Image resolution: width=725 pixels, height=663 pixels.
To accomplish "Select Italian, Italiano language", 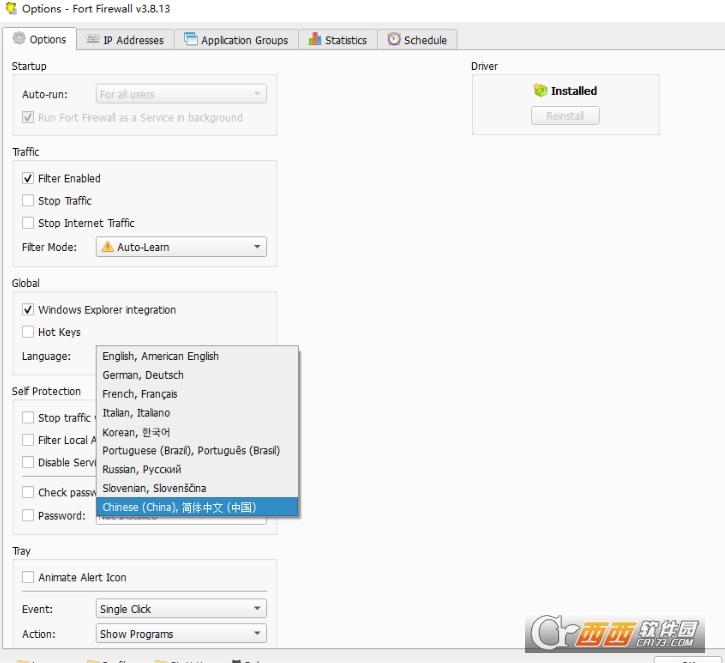I will [197, 413].
